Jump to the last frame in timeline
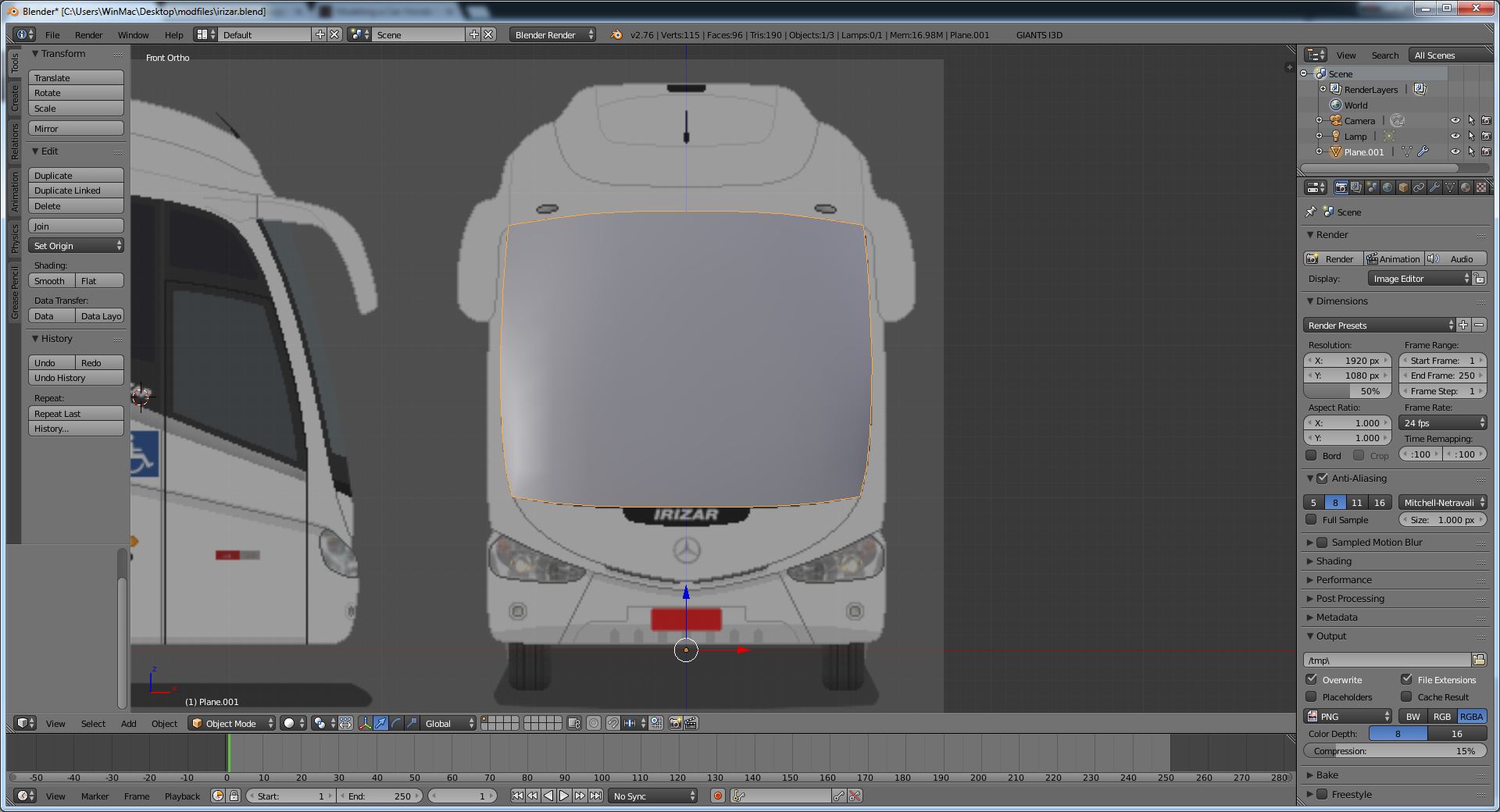The width and height of the screenshot is (1500, 812). click(x=595, y=796)
